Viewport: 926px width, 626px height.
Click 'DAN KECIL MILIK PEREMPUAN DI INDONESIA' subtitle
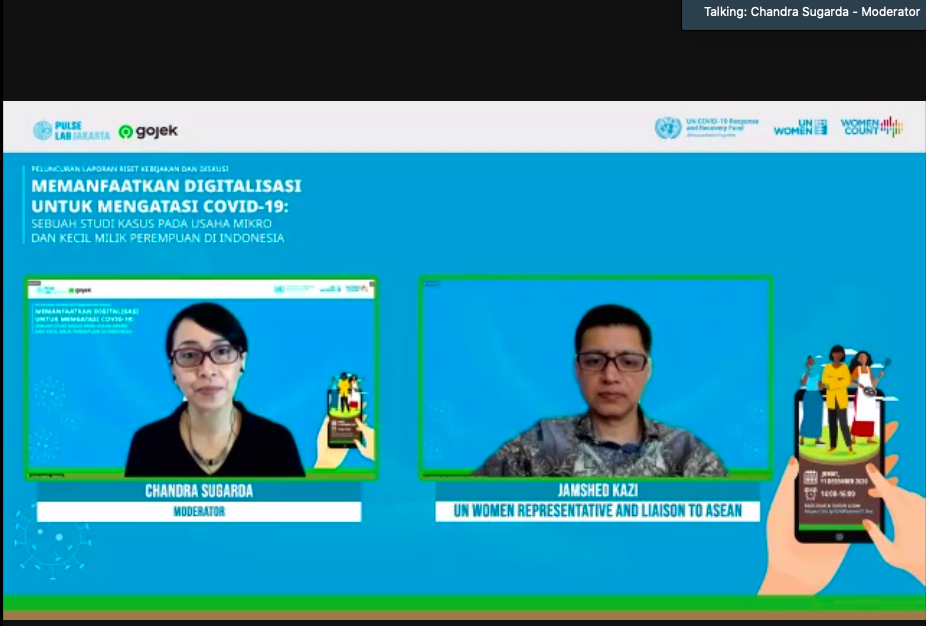(x=158, y=238)
